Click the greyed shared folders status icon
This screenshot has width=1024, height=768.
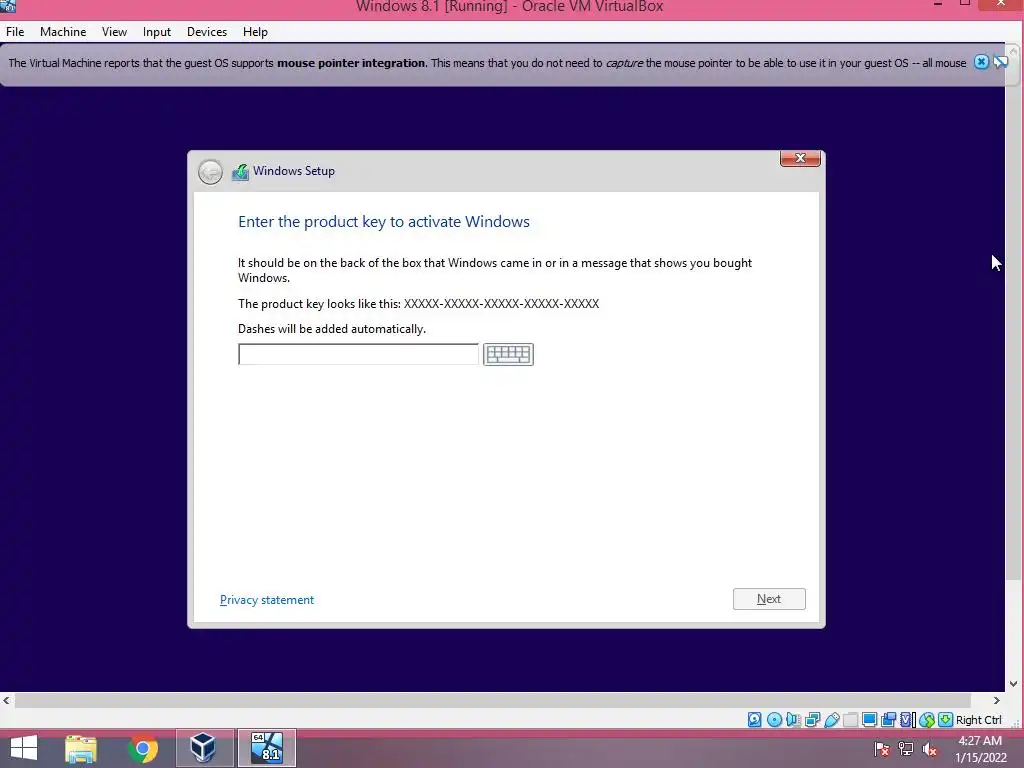(x=850, y=720)
